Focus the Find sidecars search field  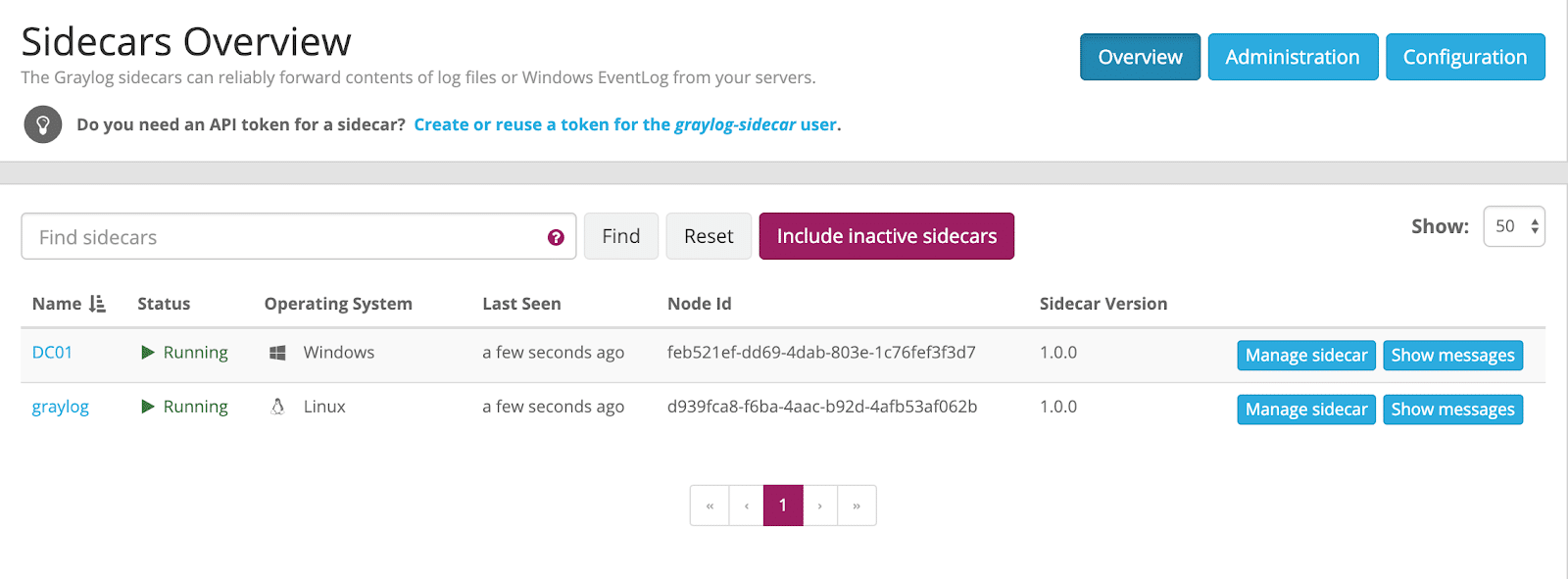(x=284, y=237)
